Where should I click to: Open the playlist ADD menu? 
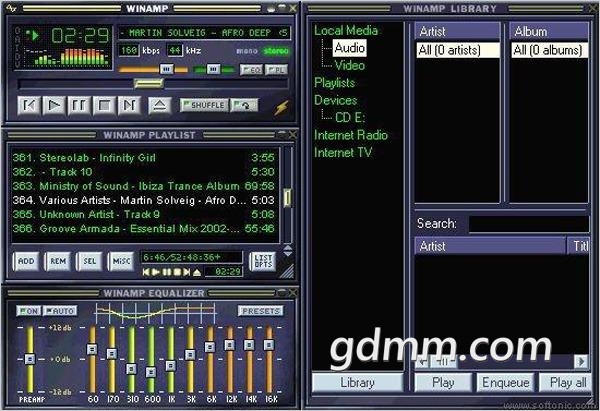tap(26, 261)
